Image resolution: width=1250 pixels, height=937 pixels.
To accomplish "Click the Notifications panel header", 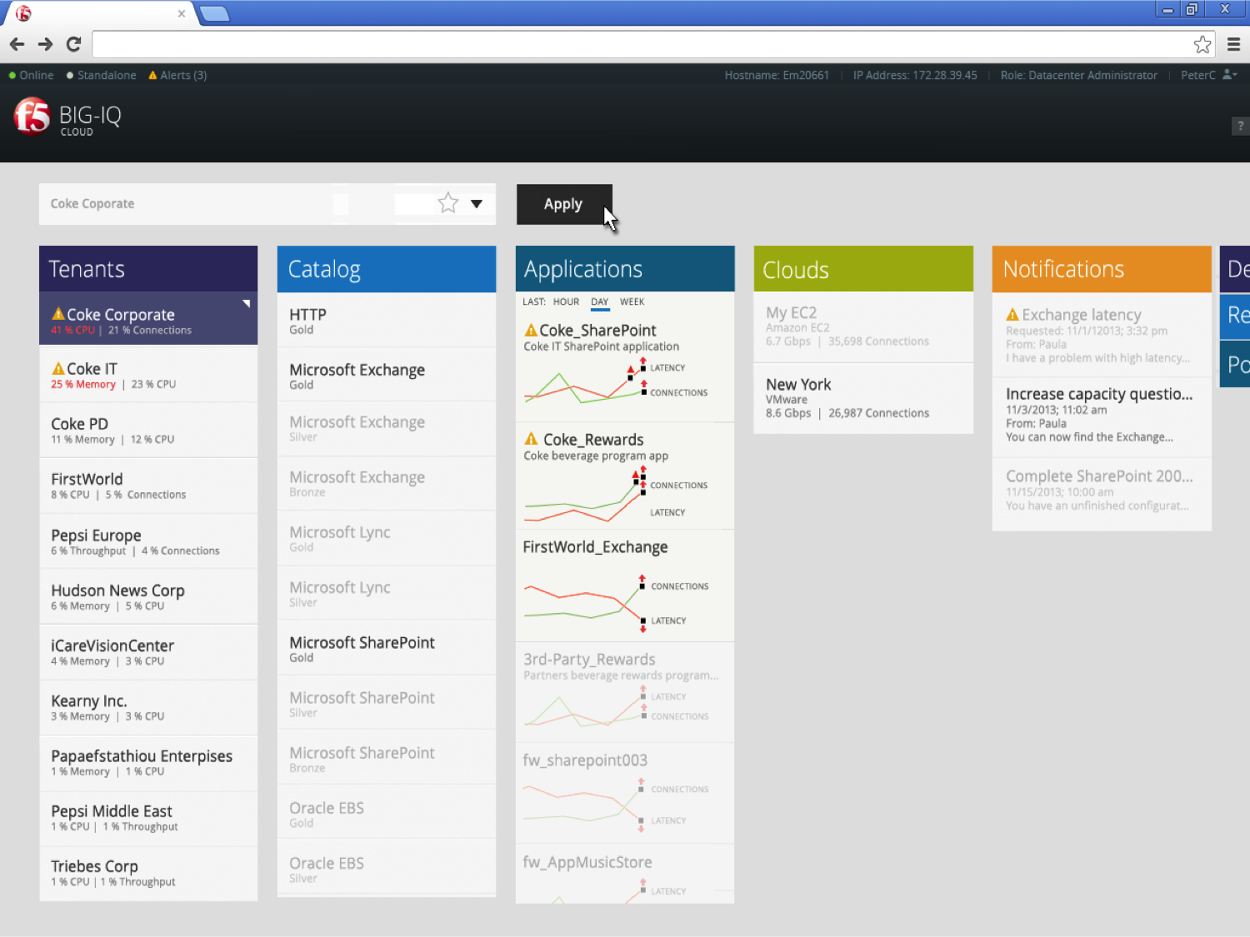I will click(1102, 269).
